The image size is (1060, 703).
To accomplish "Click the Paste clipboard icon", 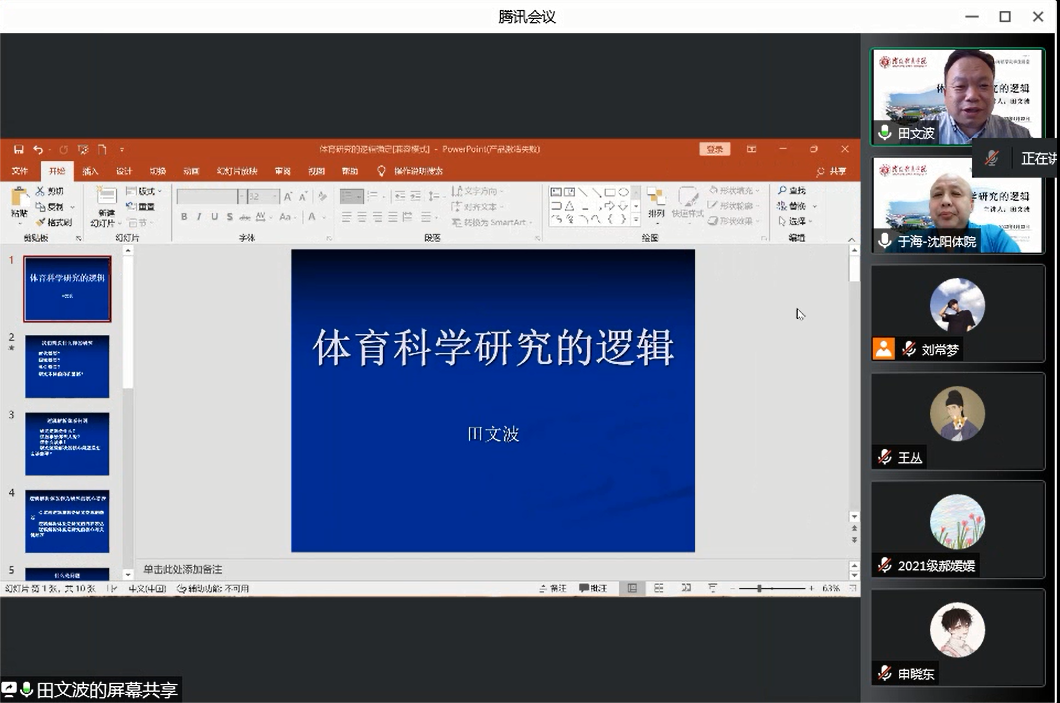I will 19,199.
